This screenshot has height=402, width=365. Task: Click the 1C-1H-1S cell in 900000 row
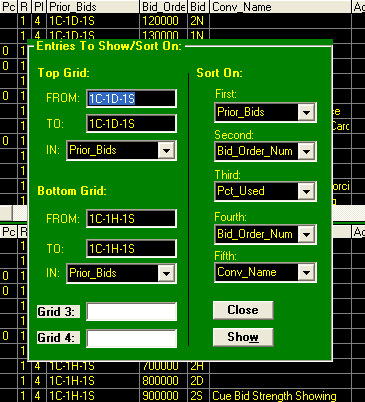tap(93, 396)
